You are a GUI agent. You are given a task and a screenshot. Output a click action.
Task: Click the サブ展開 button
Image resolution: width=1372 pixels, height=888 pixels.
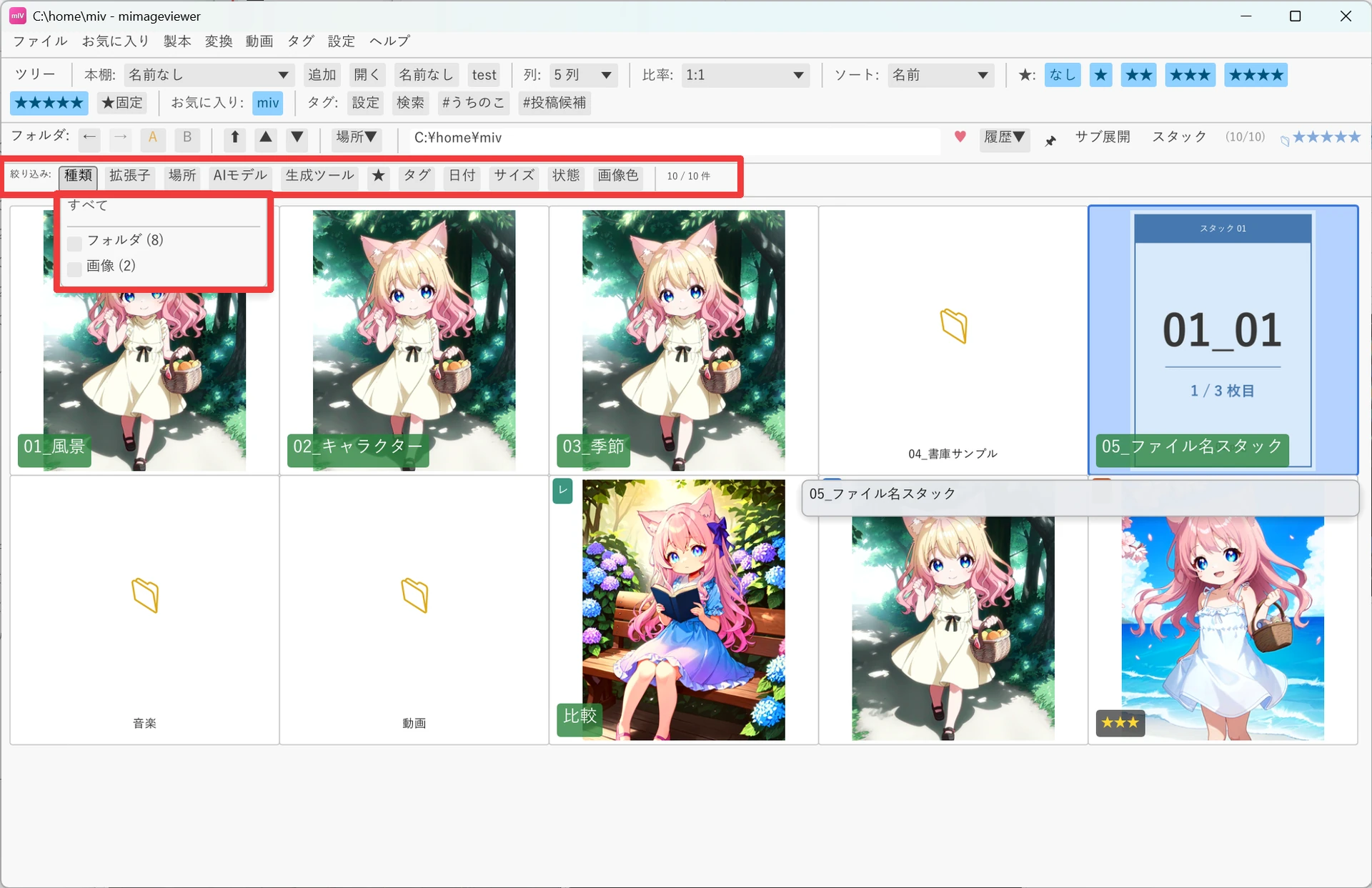pyautogui.click(x=1102, y=136)
